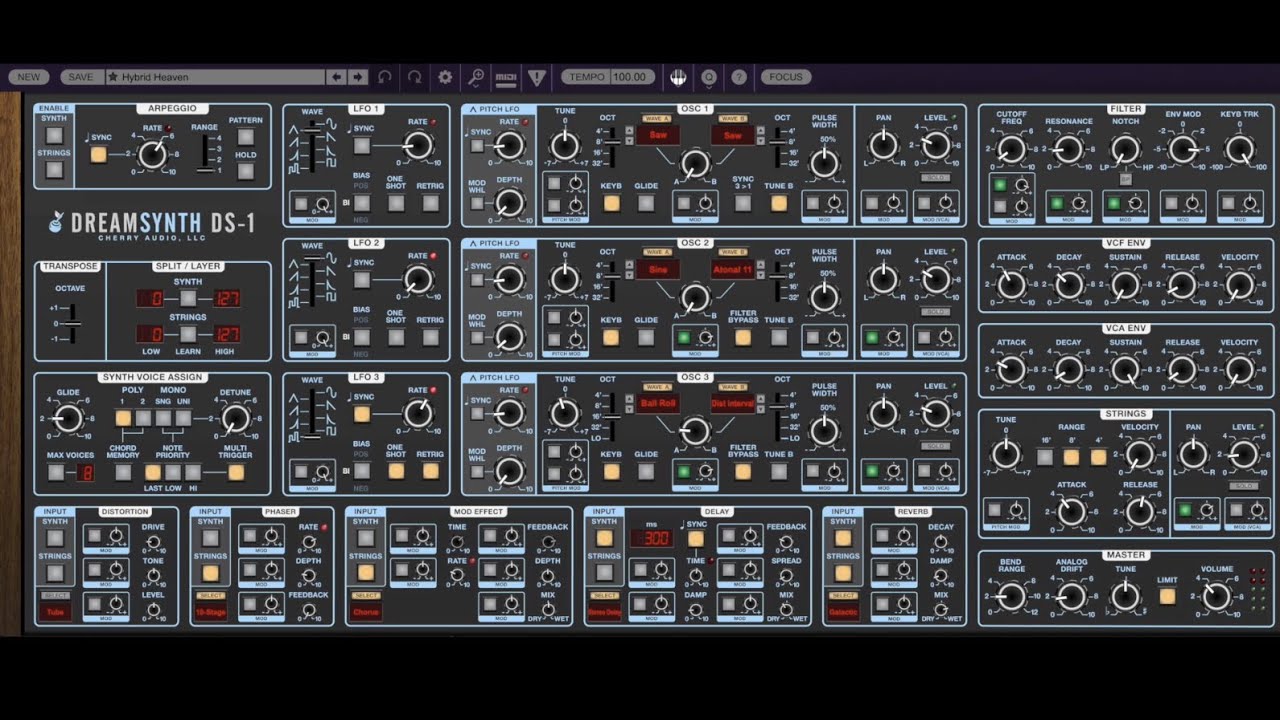
Task: Click the Filter CUTOFF FREQ knob
Action: [x=1010, y=150]
